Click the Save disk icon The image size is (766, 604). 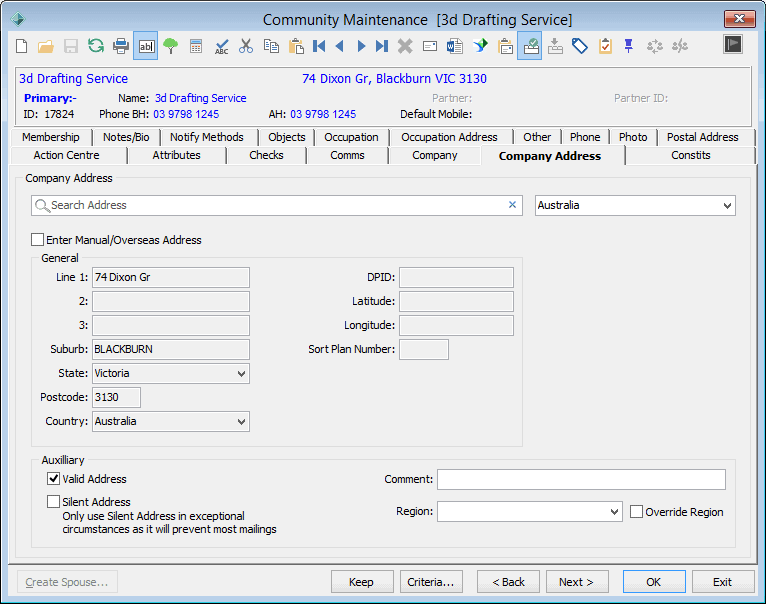(x=71, y=46)
